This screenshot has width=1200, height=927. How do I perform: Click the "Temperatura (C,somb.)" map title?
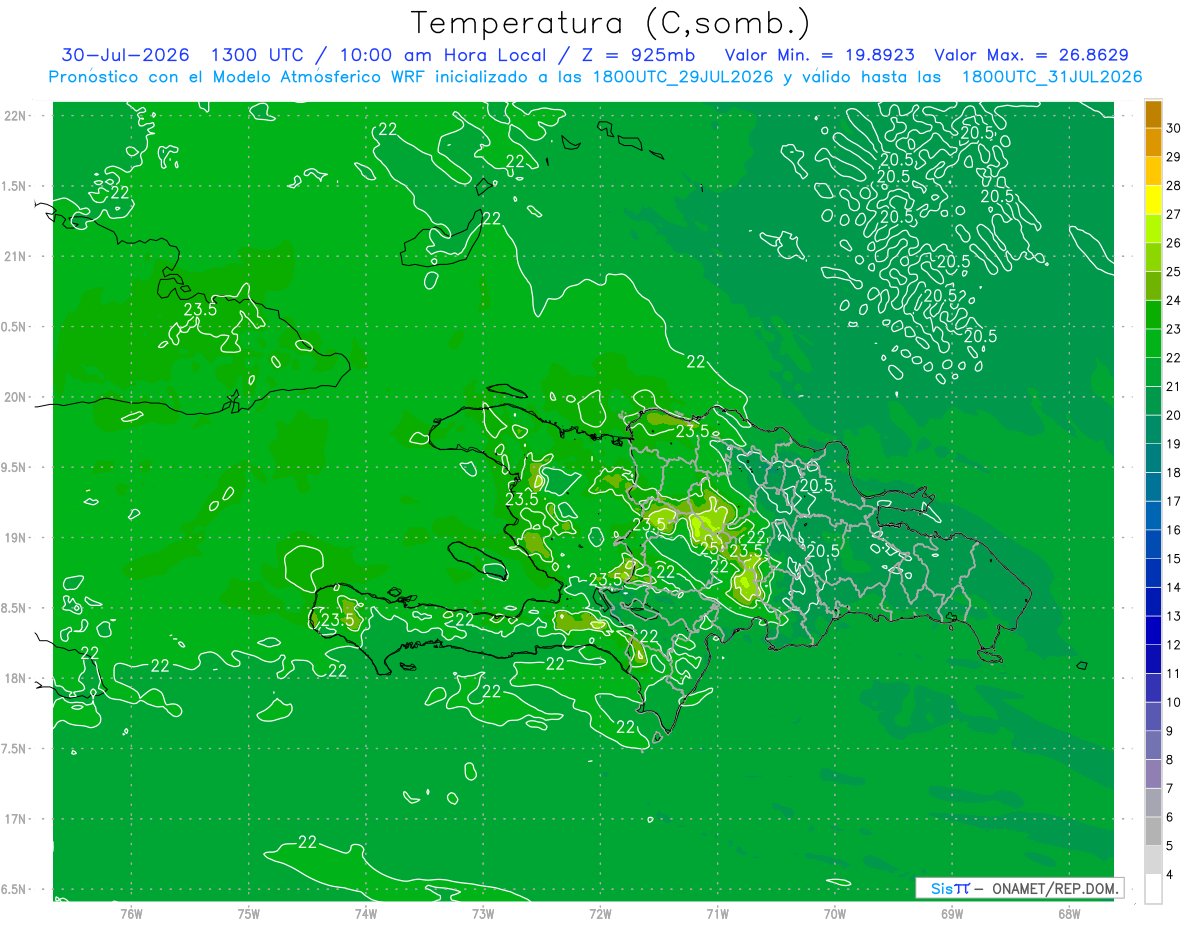click(x=610, y=23)
